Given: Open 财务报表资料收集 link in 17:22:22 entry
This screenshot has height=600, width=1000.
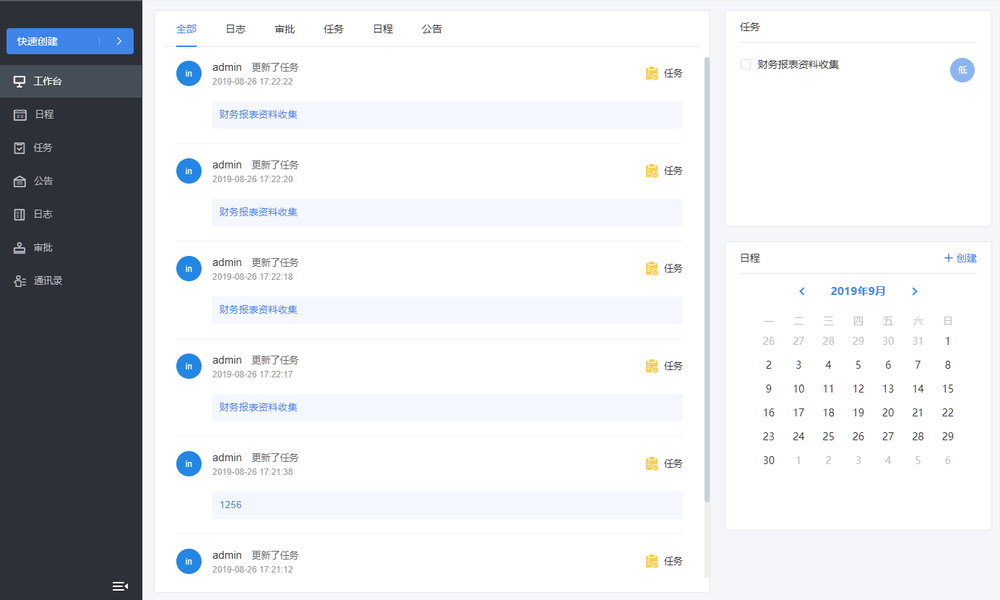Looking at the screenshot, I should pyautogui.click(x=258, y=115).
